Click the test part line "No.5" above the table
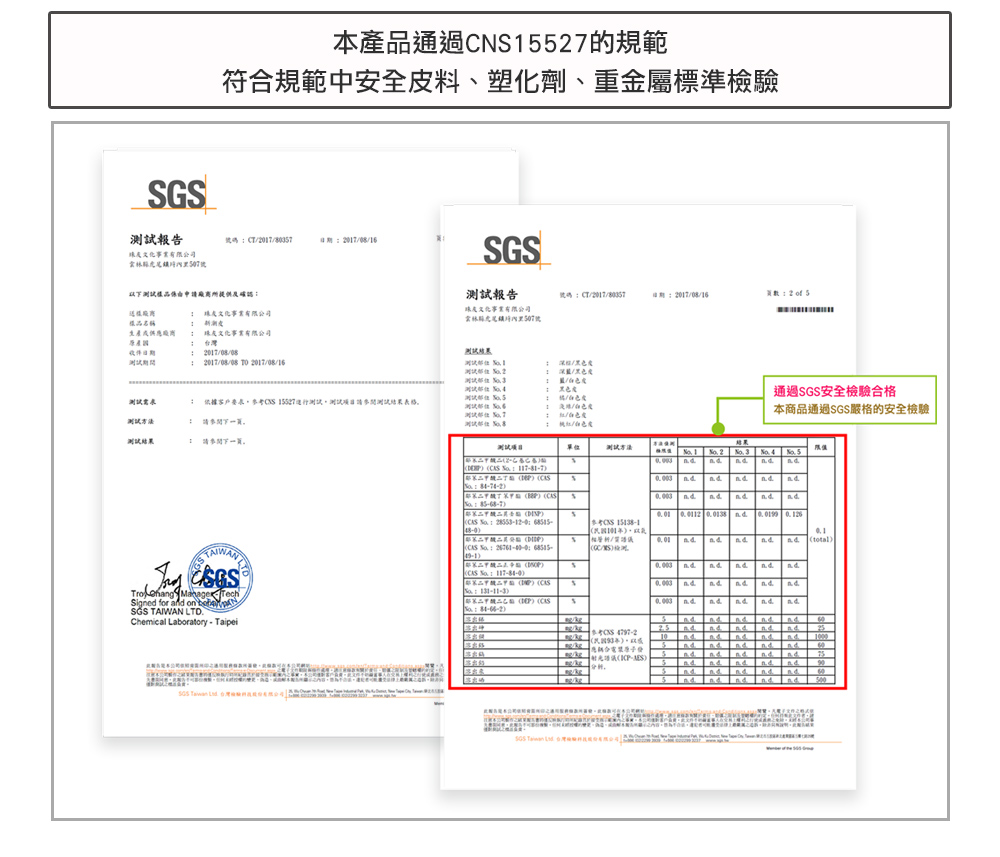The height and width of the screenshot is (857, 1000). click(x=529, y=398)
